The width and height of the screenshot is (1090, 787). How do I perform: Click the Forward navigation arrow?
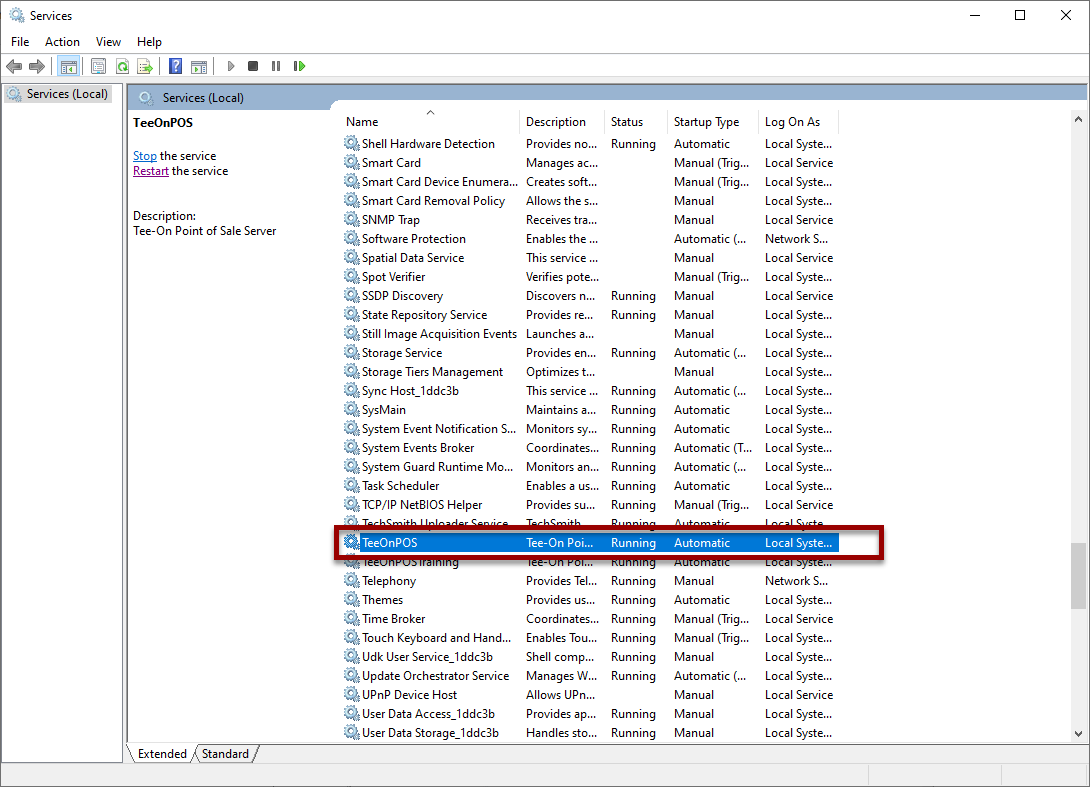tap(36, 66)
